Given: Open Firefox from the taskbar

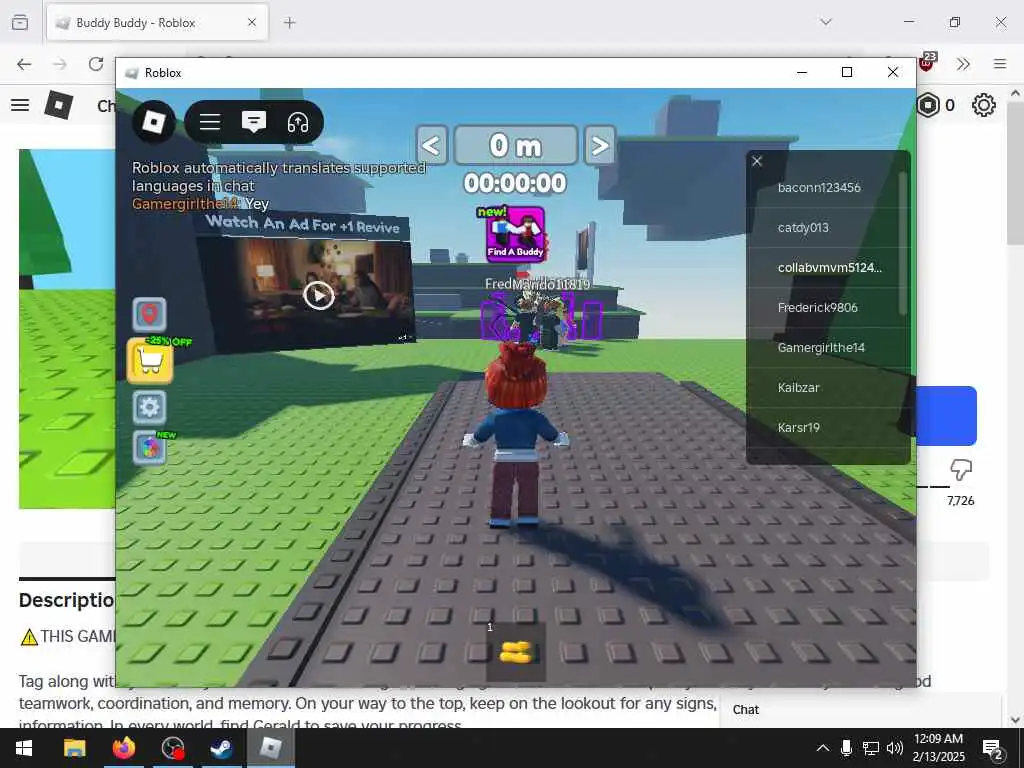Looking at the screenshot, I should click(x=123, y=748).
